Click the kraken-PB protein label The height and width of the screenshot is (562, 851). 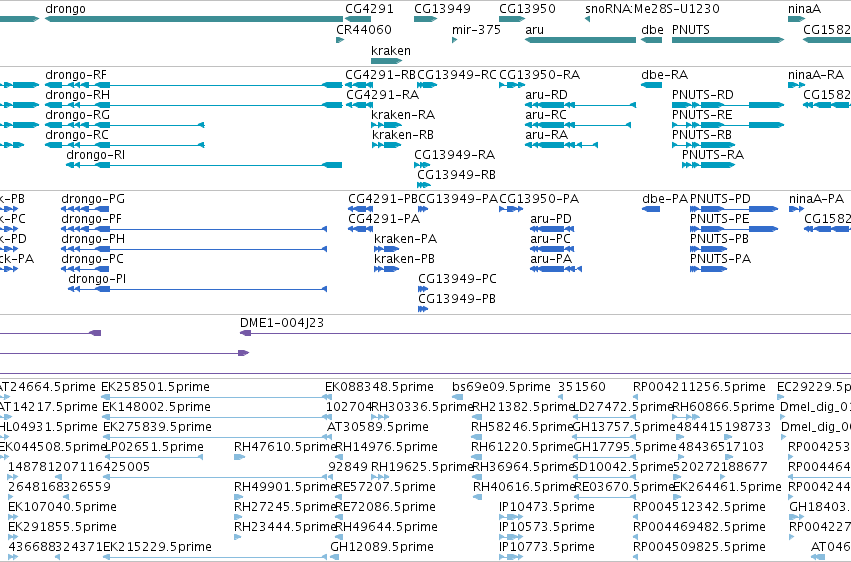(404, 259)
